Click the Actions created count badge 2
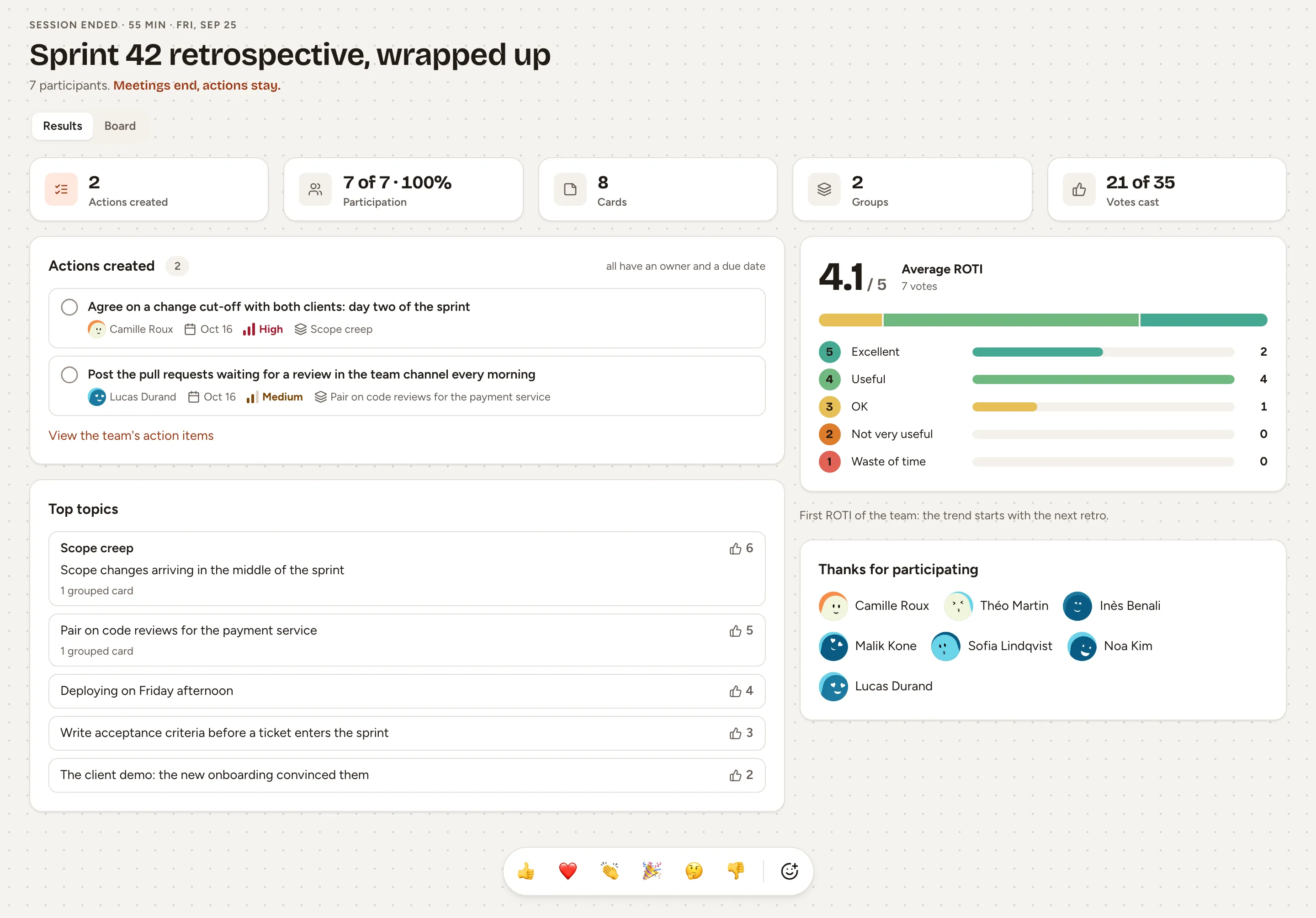Image resolution: width=1316 pixels, height=918 pixels. click(x=177, y=266)
